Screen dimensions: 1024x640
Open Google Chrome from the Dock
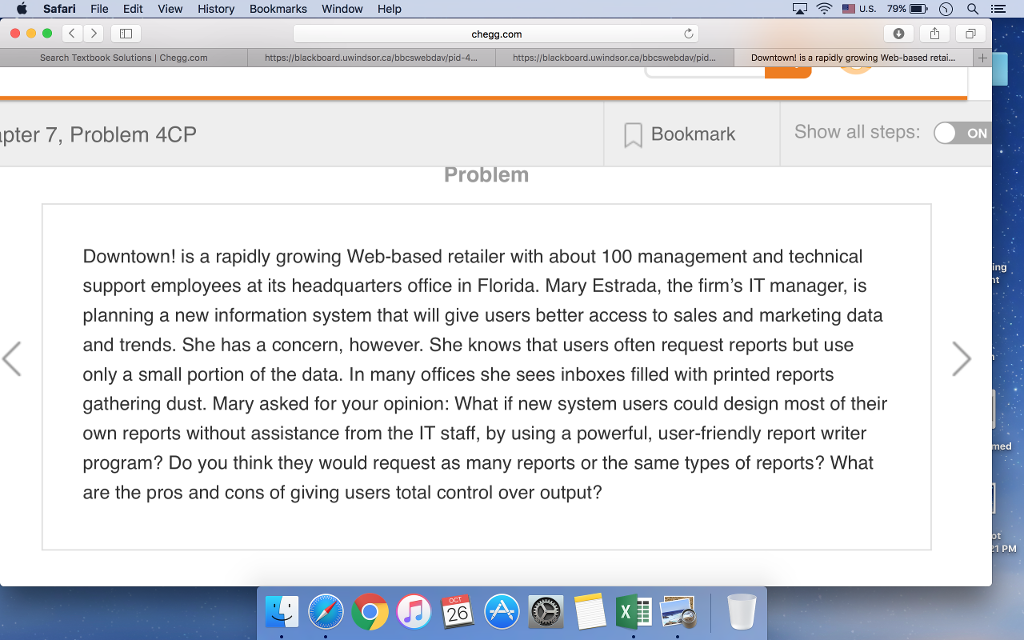point(370,613)
